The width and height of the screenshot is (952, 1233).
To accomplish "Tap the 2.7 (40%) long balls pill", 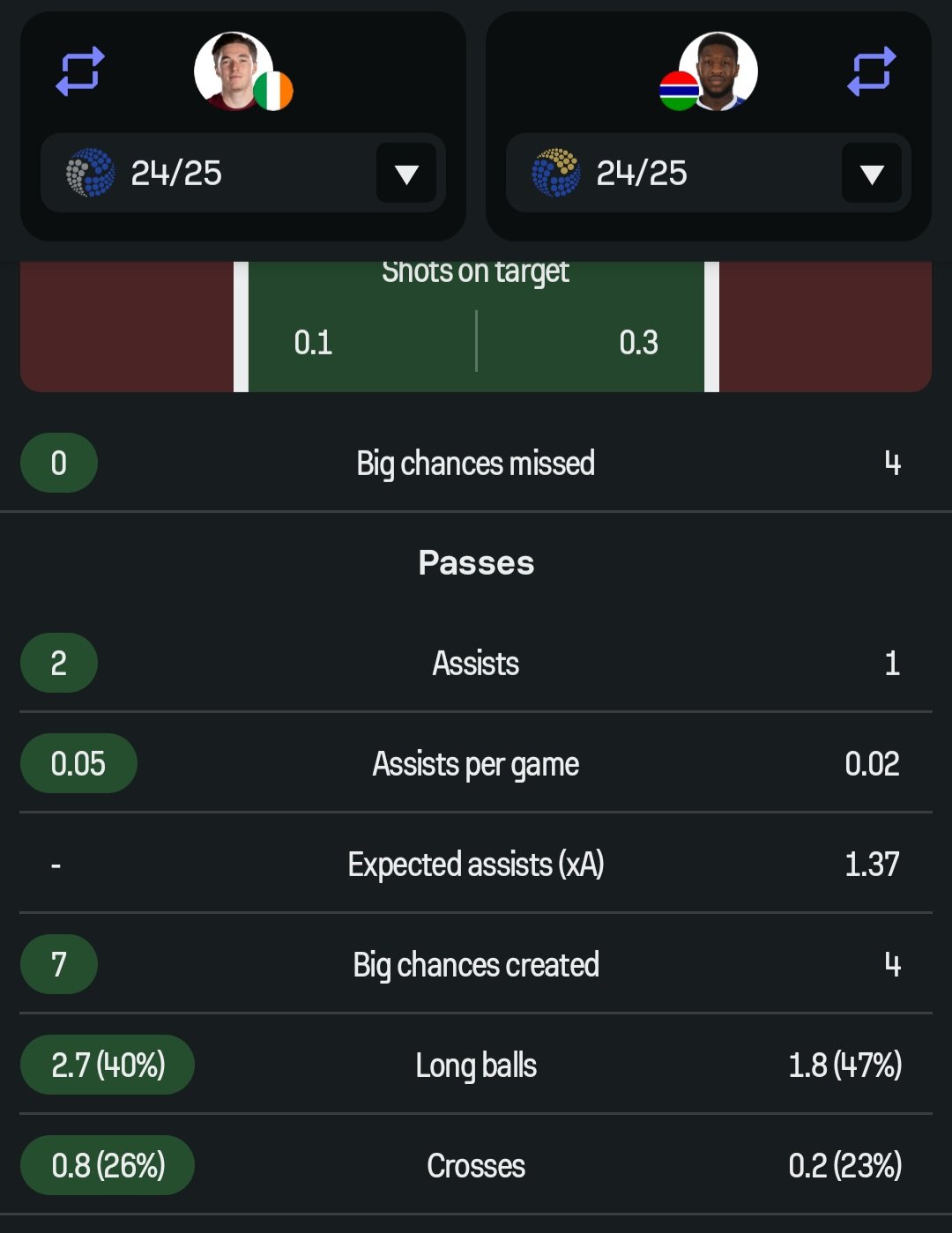I will [108, 1065].
